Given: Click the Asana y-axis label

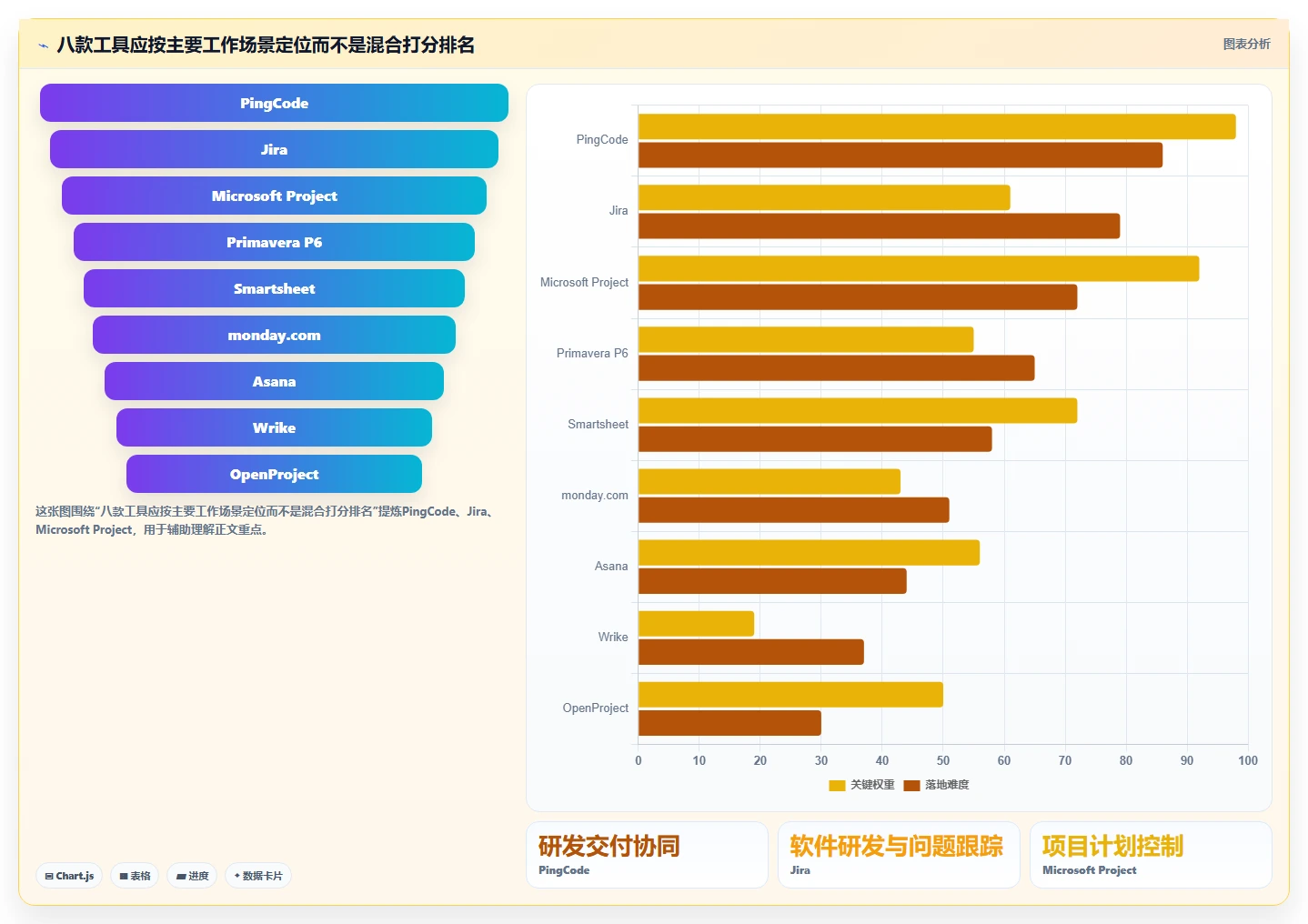Looking at the screenshot, I should tap(611, 566).
